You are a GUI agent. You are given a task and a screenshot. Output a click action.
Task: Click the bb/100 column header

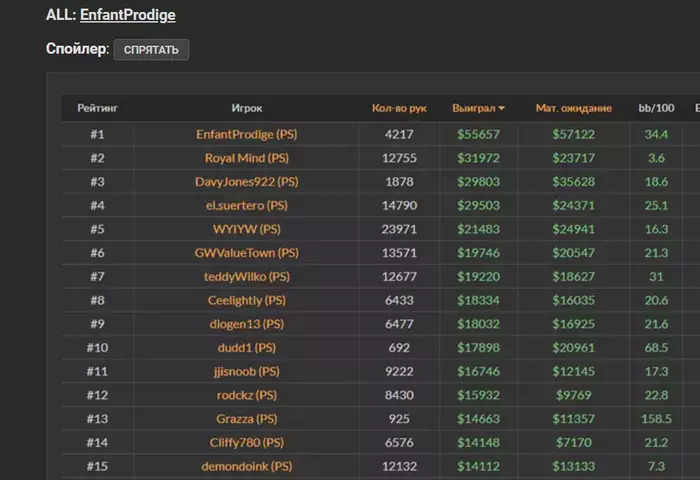656,108
